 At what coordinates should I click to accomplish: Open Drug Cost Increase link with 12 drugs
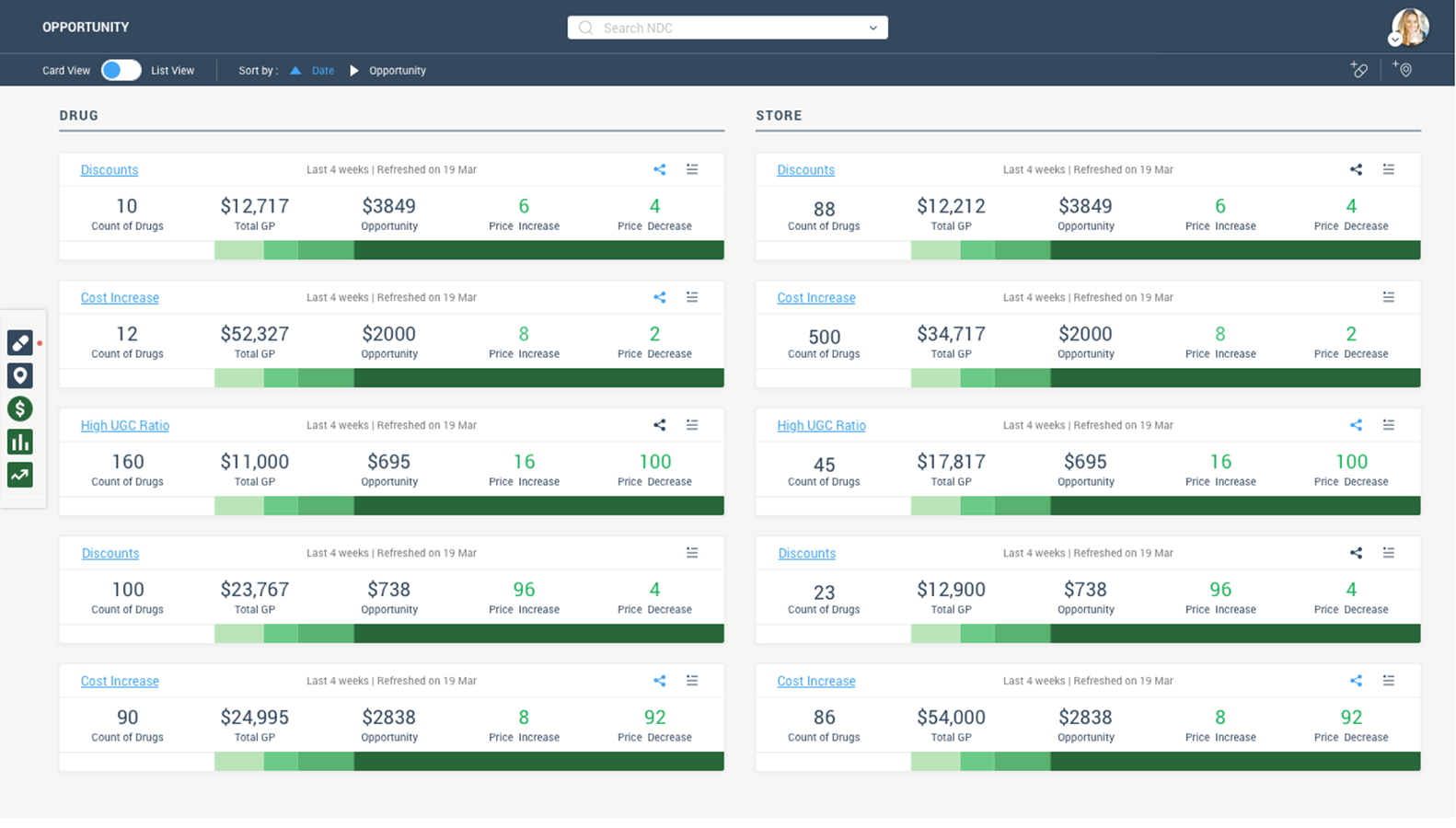pos(120,298)
